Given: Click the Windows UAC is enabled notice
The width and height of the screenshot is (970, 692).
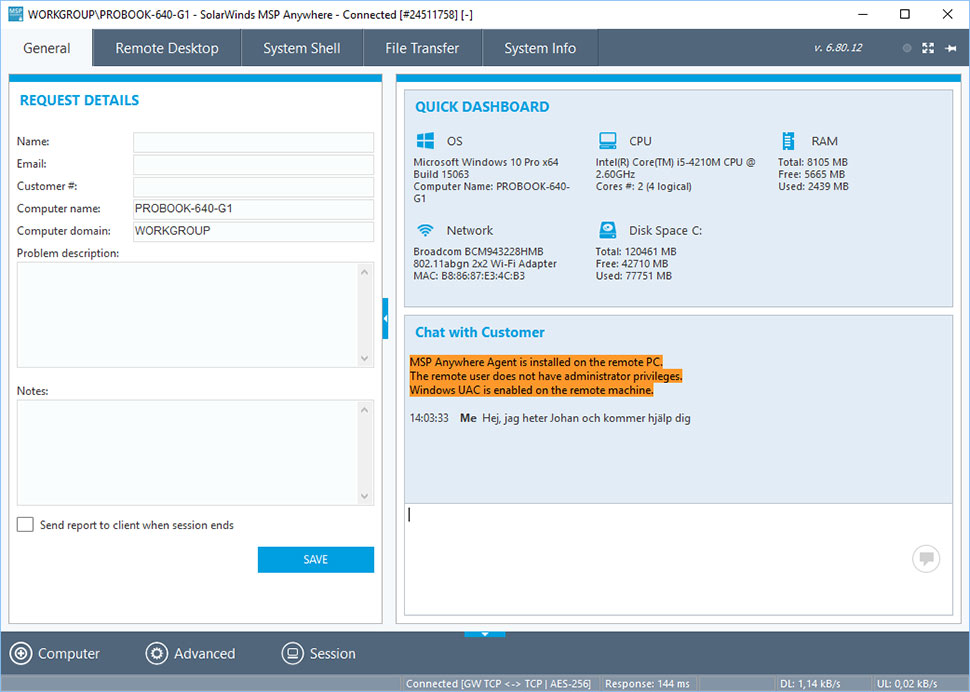Looking at the screenshot, I should pyautogui.click(x=531, y=390).
